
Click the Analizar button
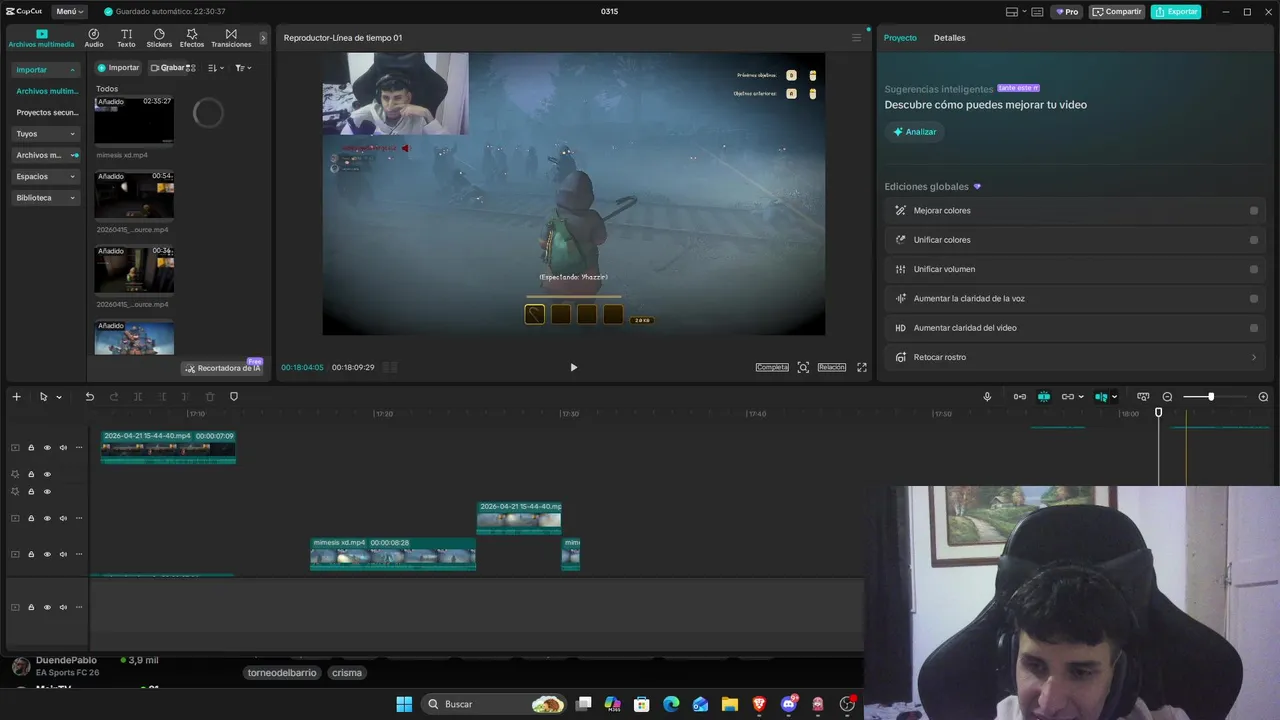(915, 132)
